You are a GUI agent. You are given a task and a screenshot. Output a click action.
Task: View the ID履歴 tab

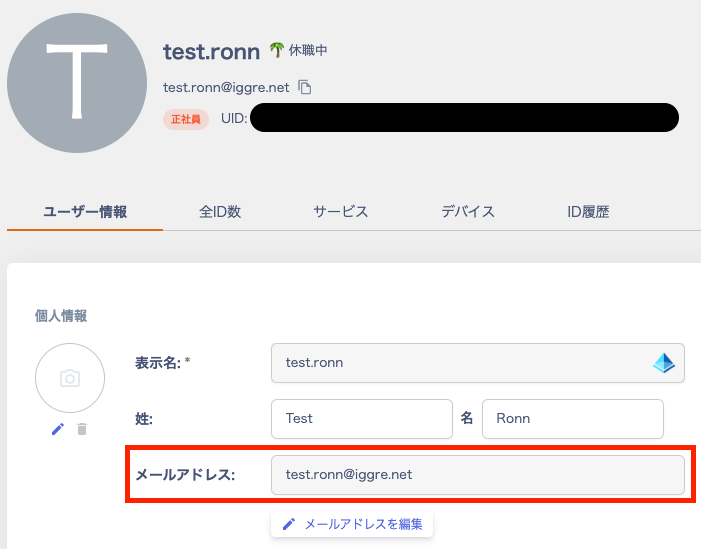point(588,212)
